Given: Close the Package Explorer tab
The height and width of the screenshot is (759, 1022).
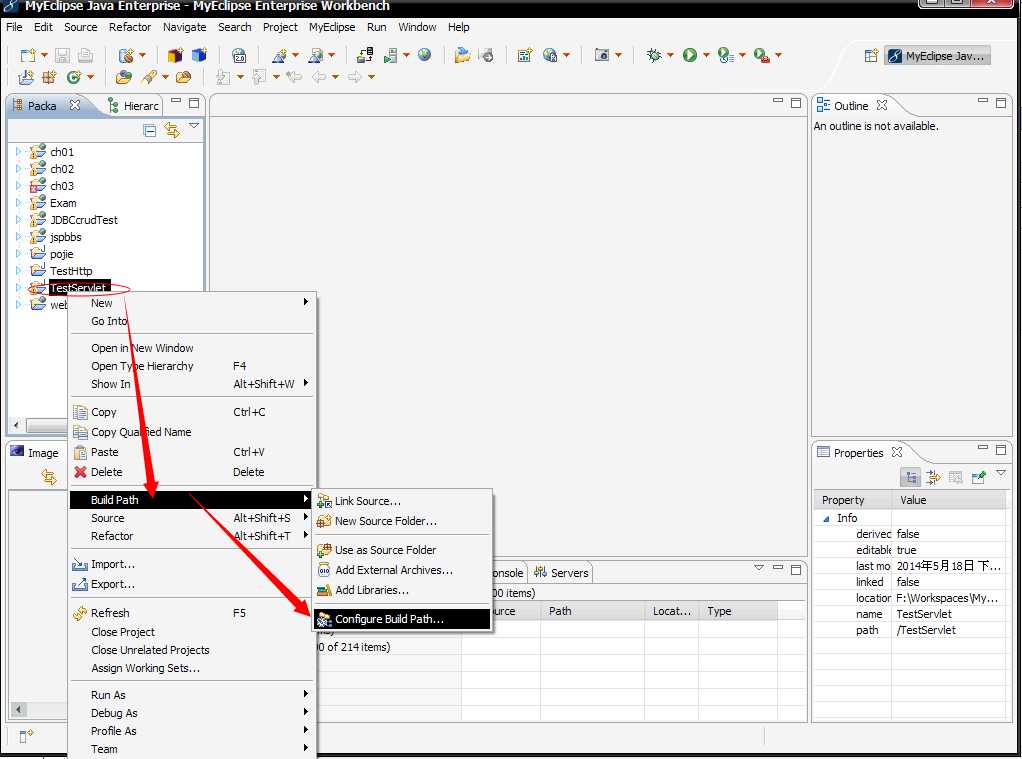Looking at the screenshot, I should pos(75,105).
